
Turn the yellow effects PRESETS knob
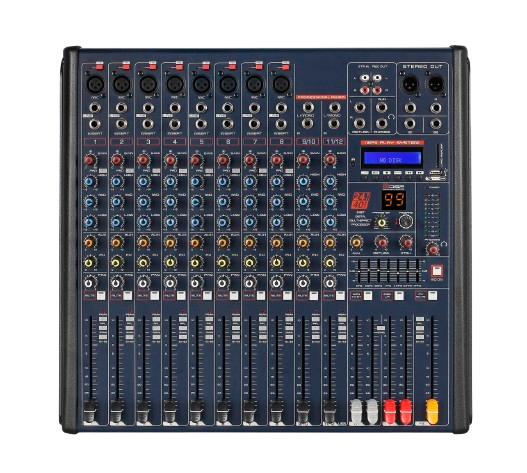pos(381,222)
